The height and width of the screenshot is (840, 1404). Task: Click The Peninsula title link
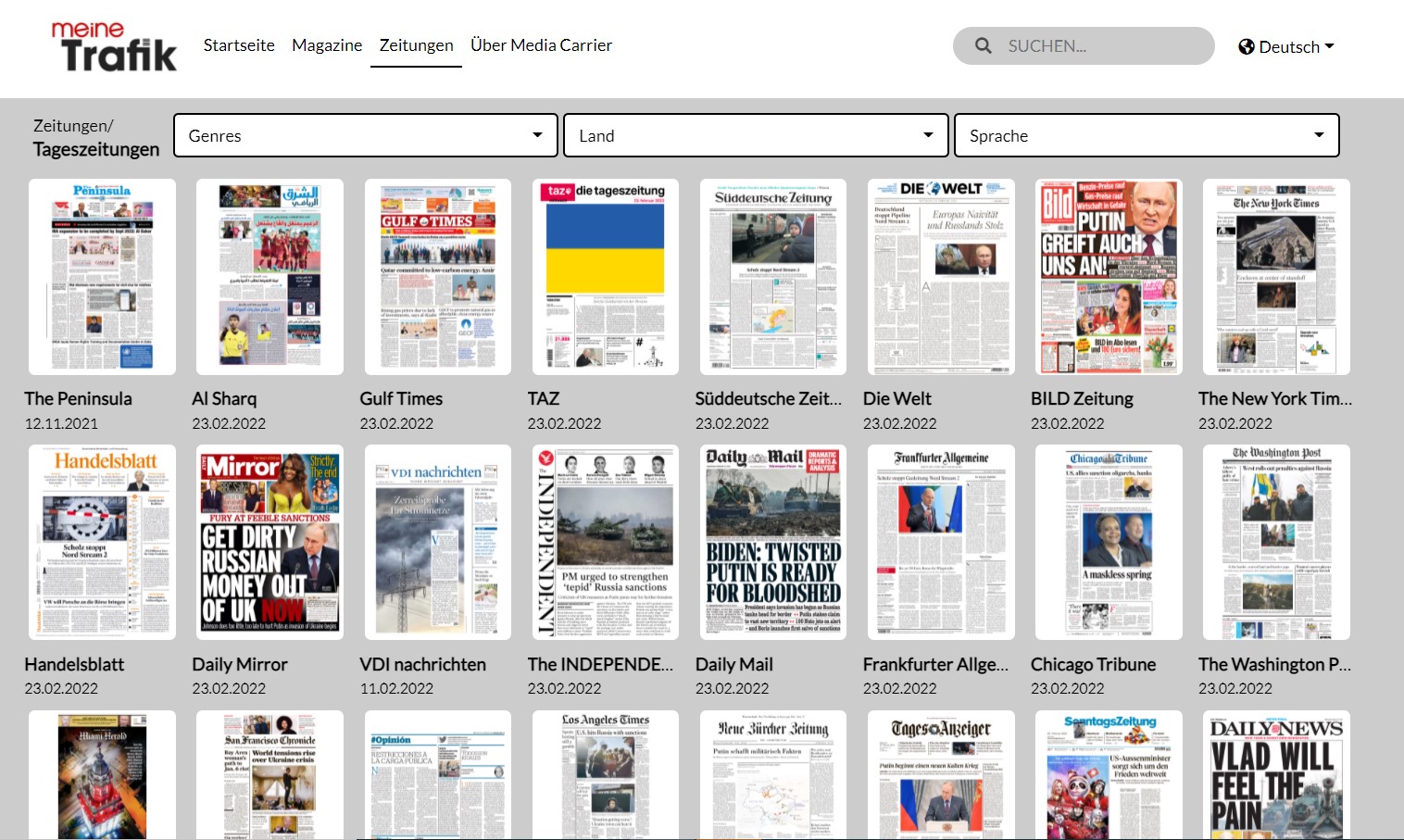point(78,398)
